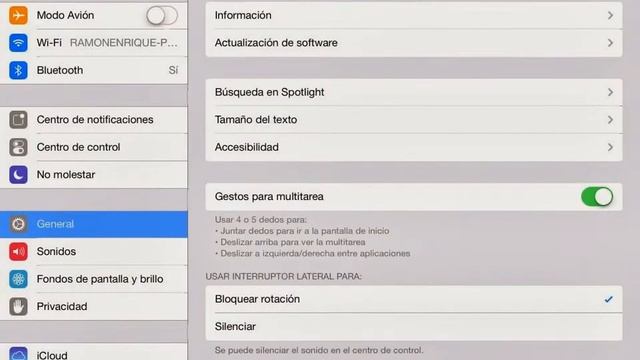Open Wi-Fi settings in sidebar
Image resolution: width=640 pixels, height=360 pixels.
click(94, 43)
